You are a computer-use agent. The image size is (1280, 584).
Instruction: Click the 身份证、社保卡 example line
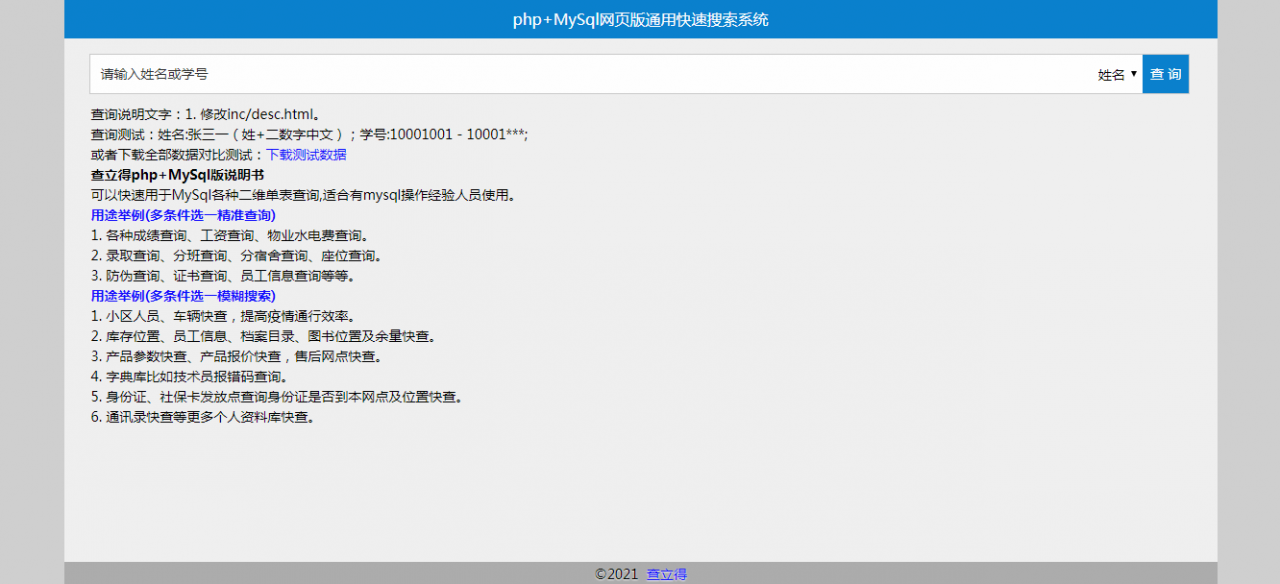pyautogui.click(x=275, y=396)
